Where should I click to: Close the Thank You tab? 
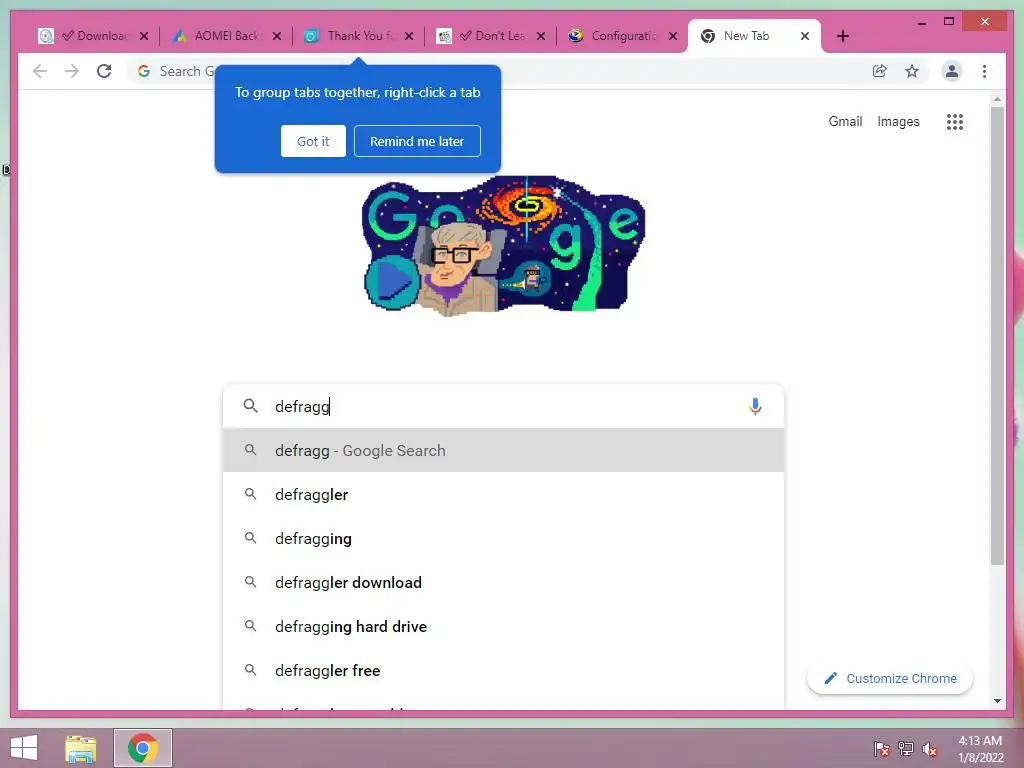click(x=409, y=36)
